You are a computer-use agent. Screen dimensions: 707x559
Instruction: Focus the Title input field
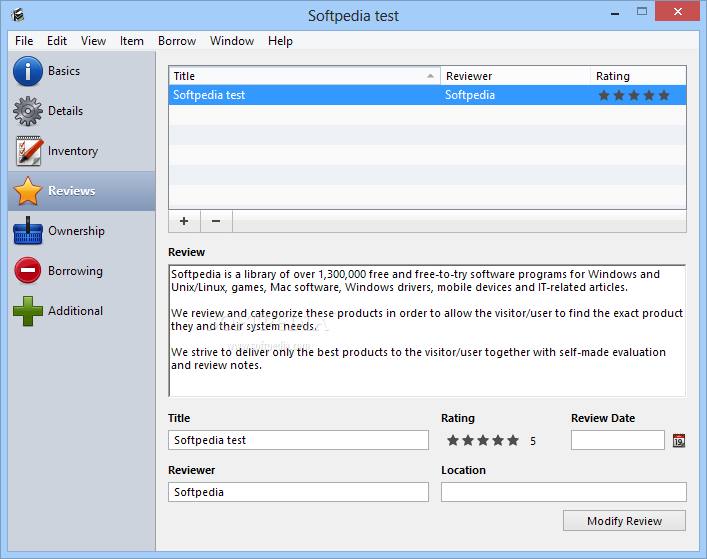point(298,440)
